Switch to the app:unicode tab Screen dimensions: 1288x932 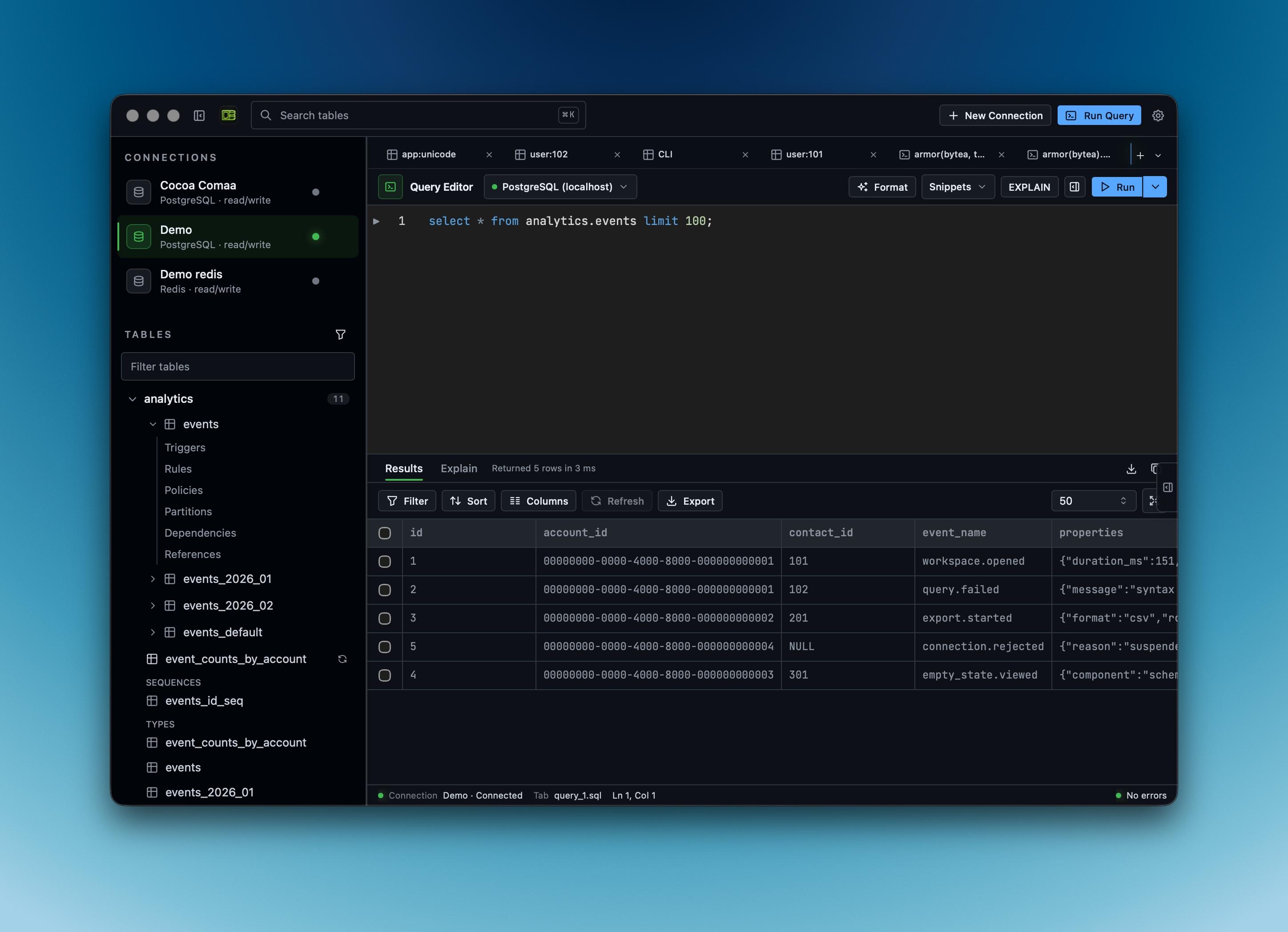point(428,154)
